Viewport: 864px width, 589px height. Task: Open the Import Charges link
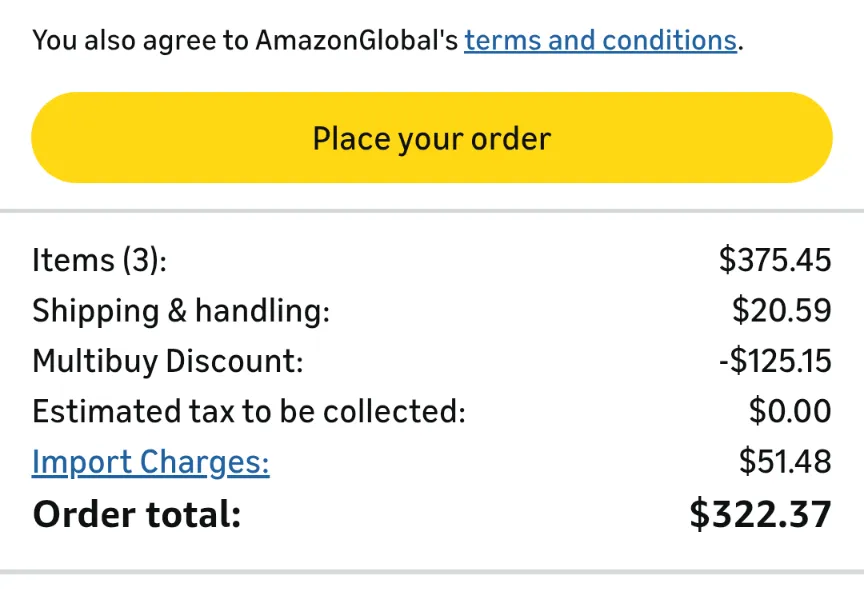[151, 462]
